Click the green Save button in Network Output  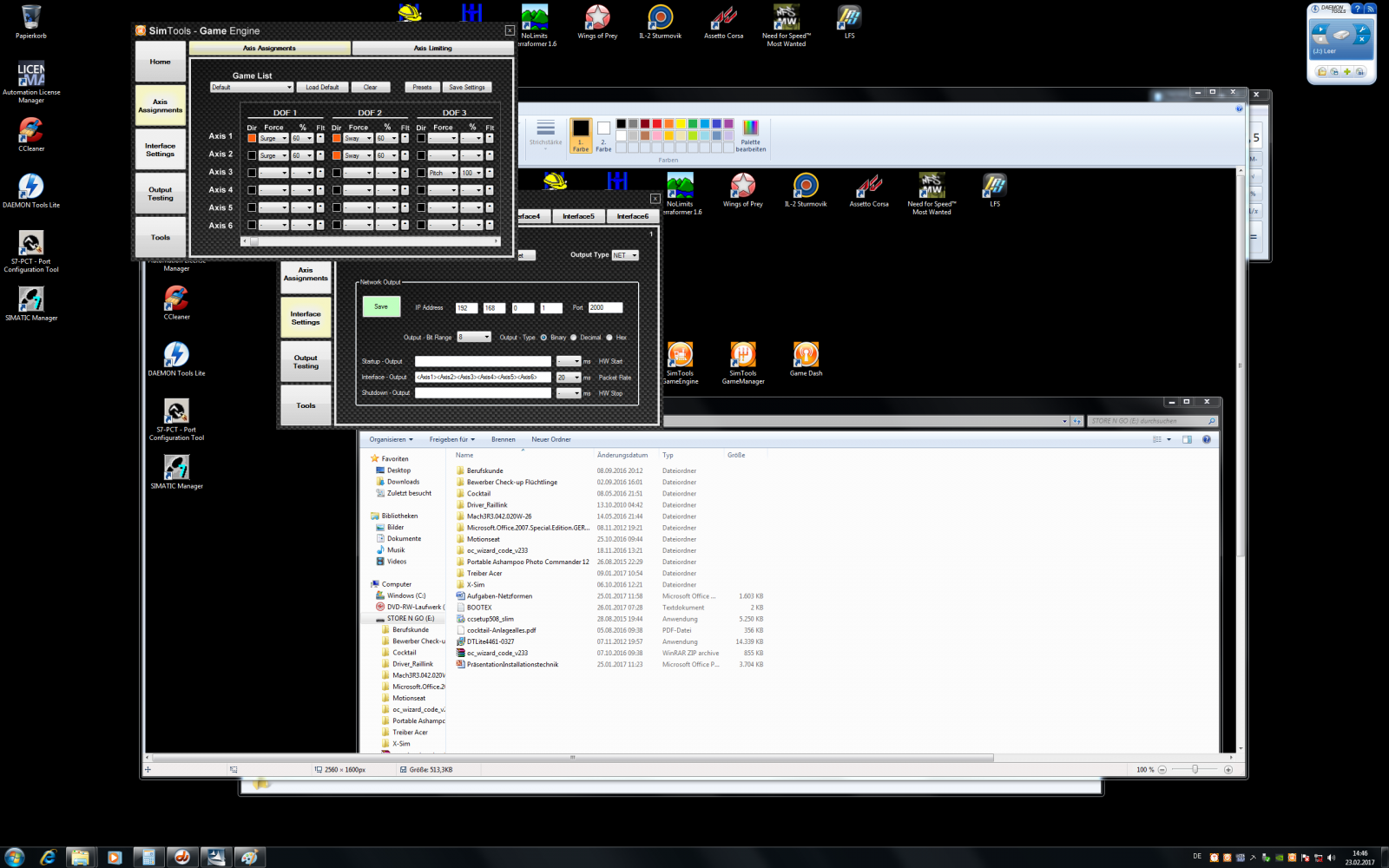click(381, 306)
